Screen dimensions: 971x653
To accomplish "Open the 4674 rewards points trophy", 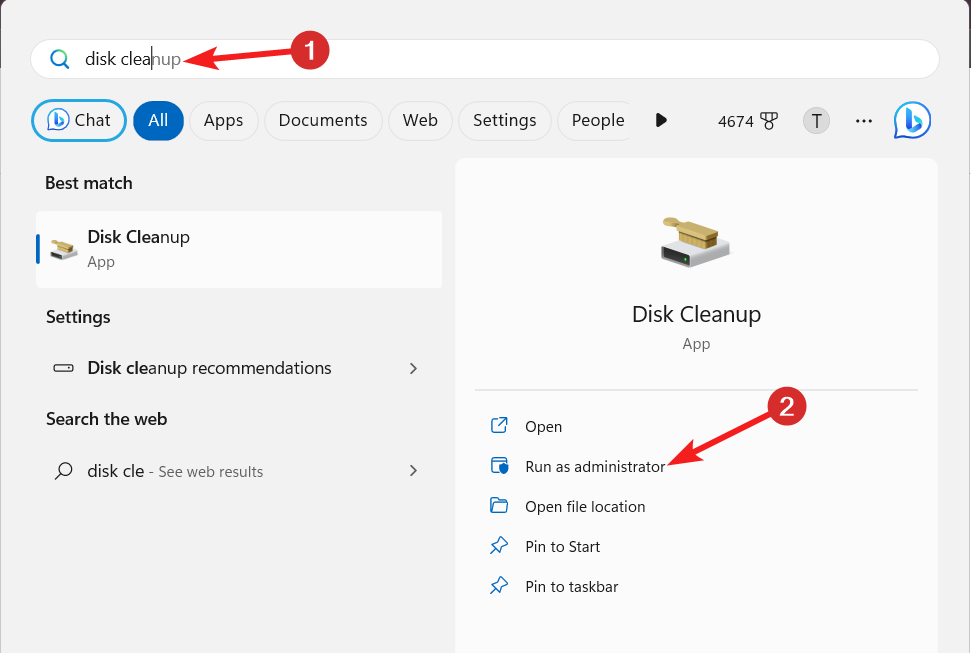I will 747,121.
